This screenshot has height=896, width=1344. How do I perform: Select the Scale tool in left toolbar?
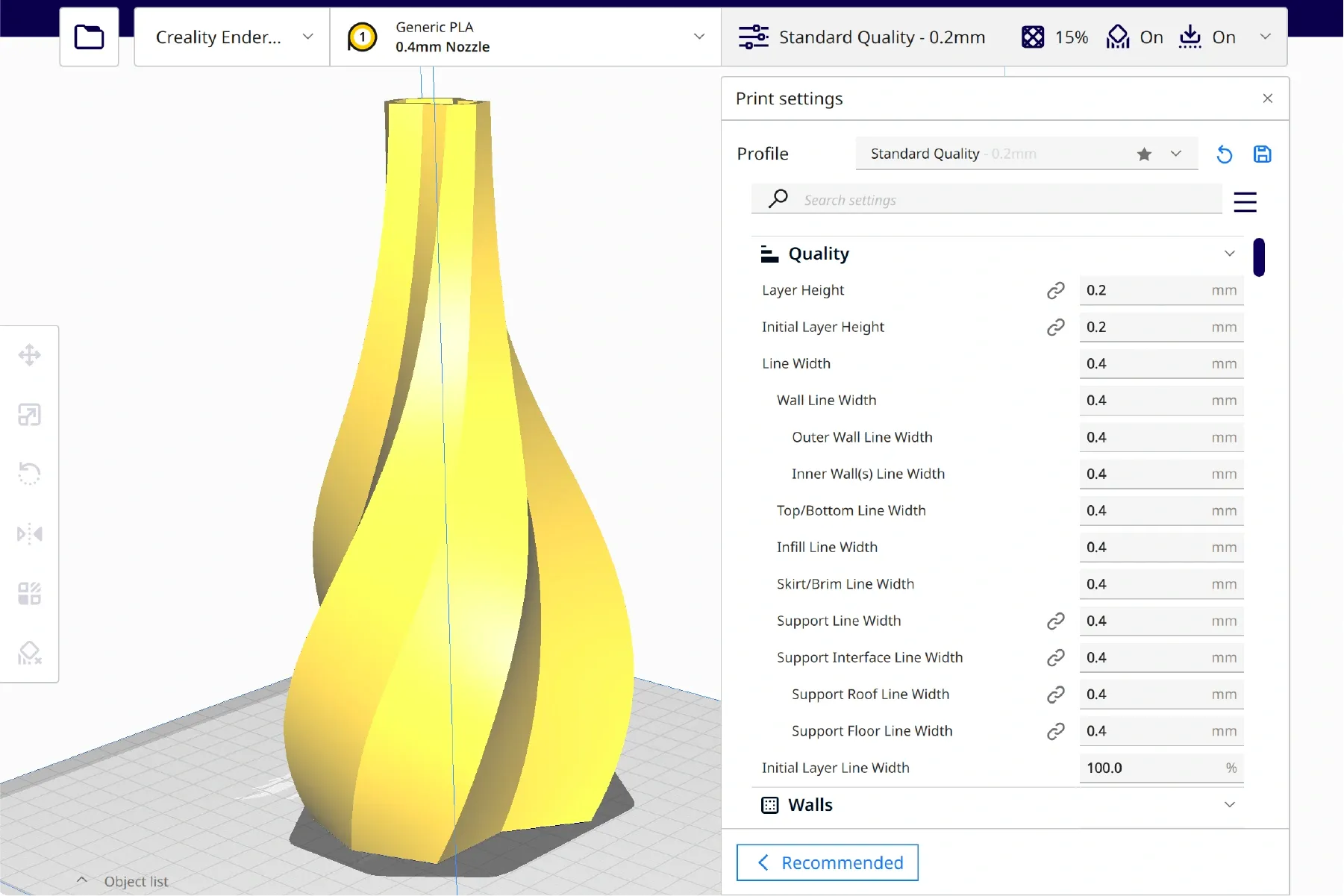coord(30,415)
